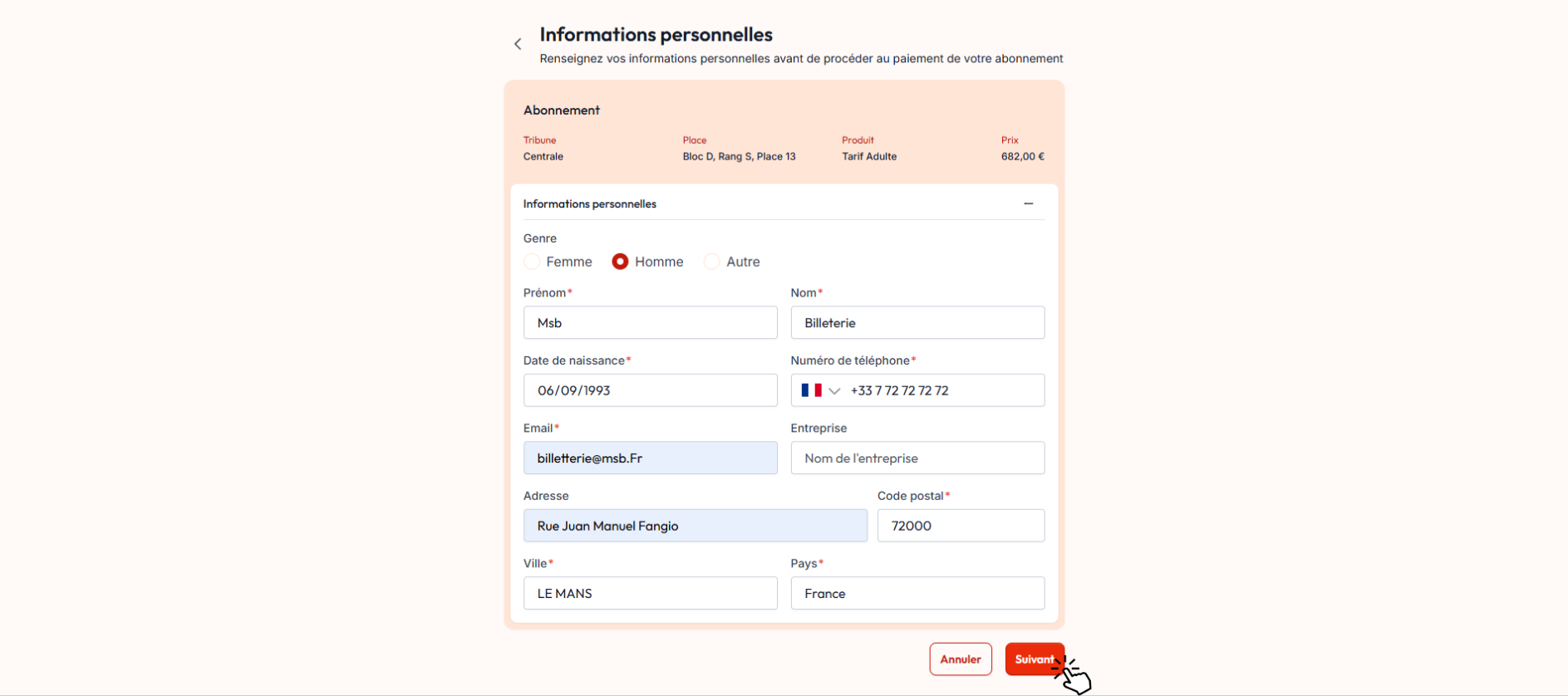The height and width of the screenshot is (696, 1568).
Task: Edit the Adresse field Rue Juan Manuel Fangio
Action: [x=696, y=526]
